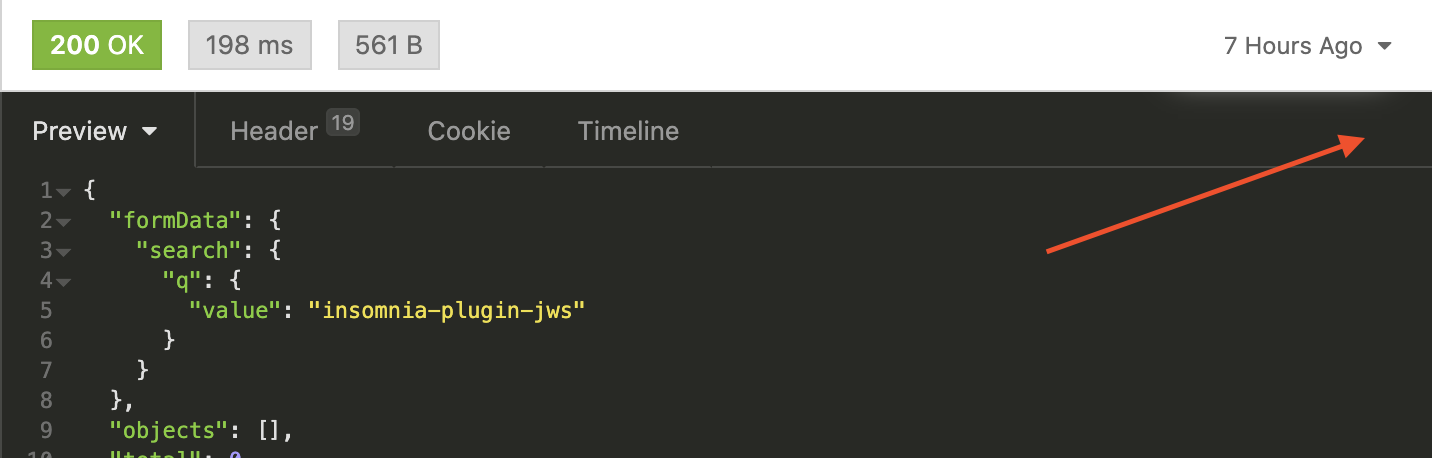This screenshot has width=1432, height=458.
Task: Click the 561 B response size tag
Action: (x=388, y=45)
